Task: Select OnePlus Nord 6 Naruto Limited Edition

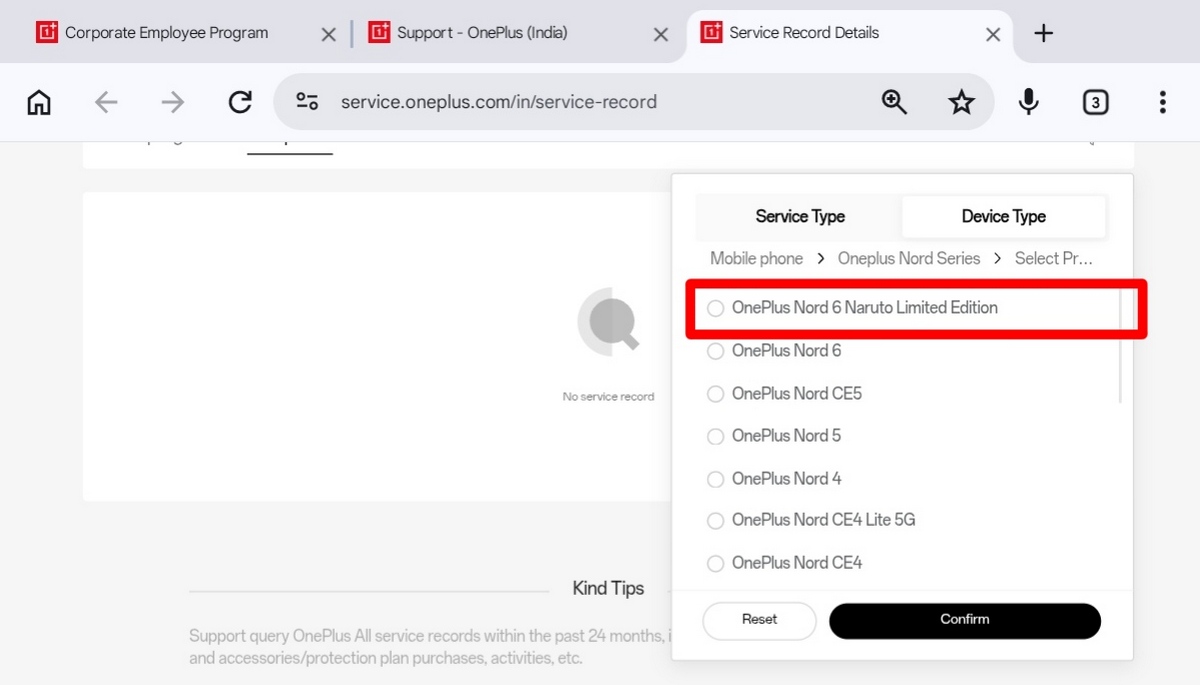Action: (x=865, y=307)
